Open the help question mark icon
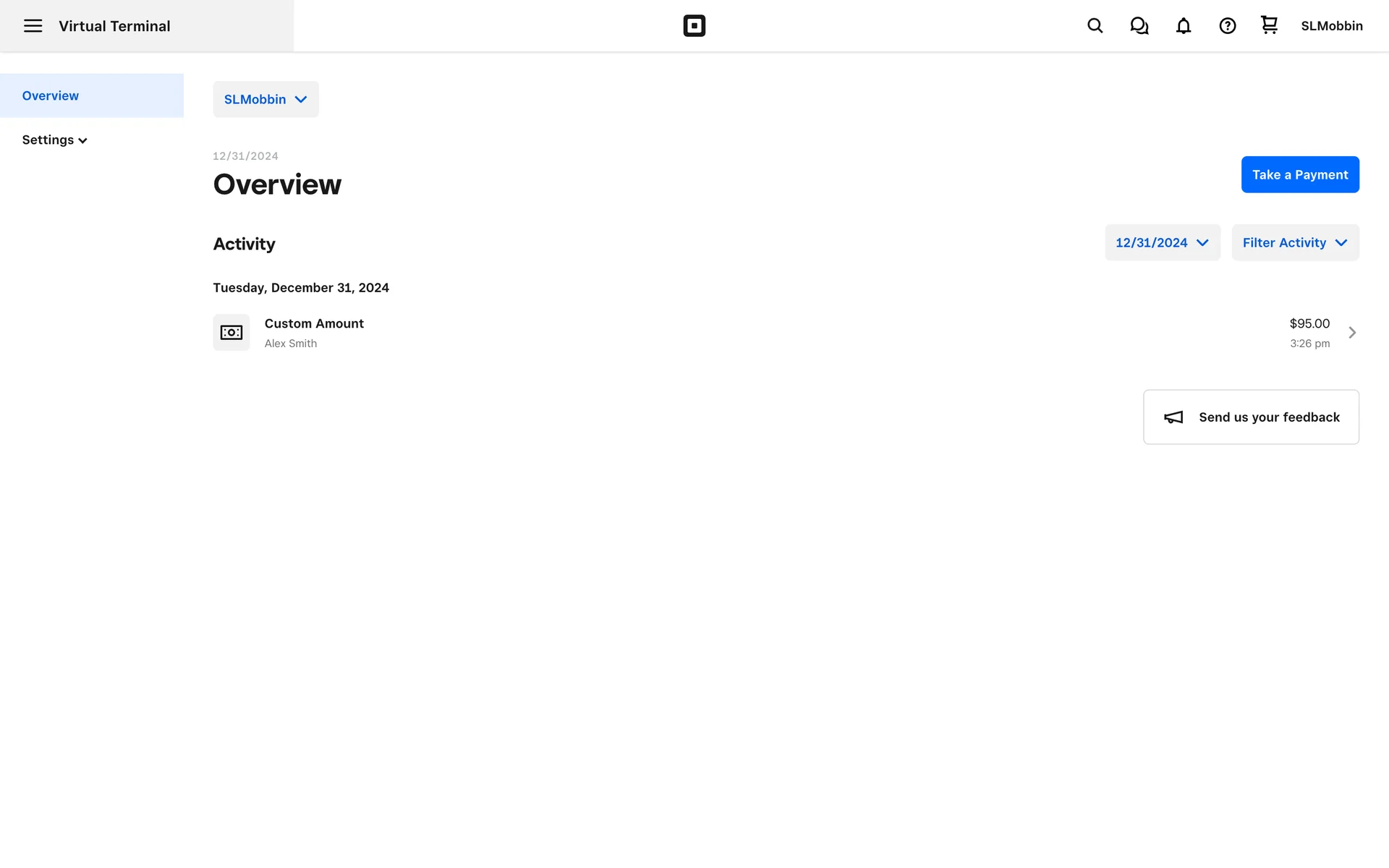 tap(1227, 26)
